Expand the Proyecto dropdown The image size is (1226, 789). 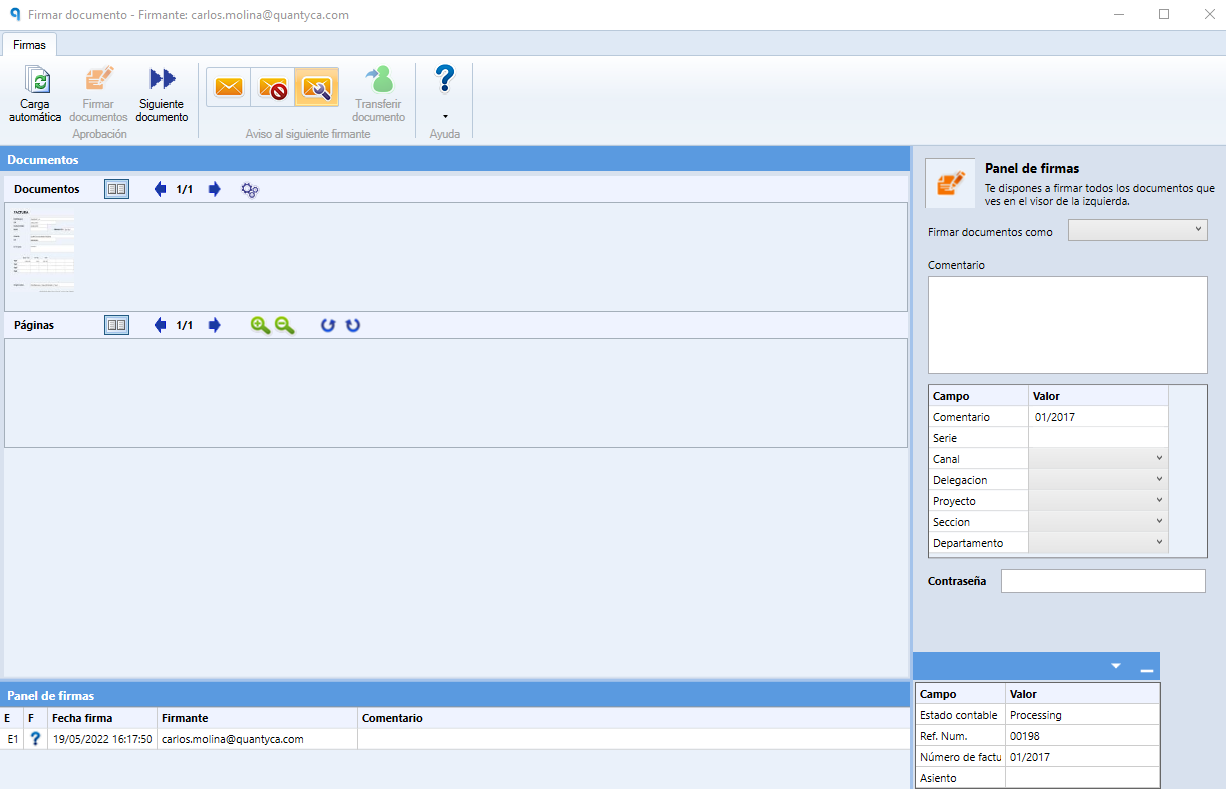coord(1098,501)
